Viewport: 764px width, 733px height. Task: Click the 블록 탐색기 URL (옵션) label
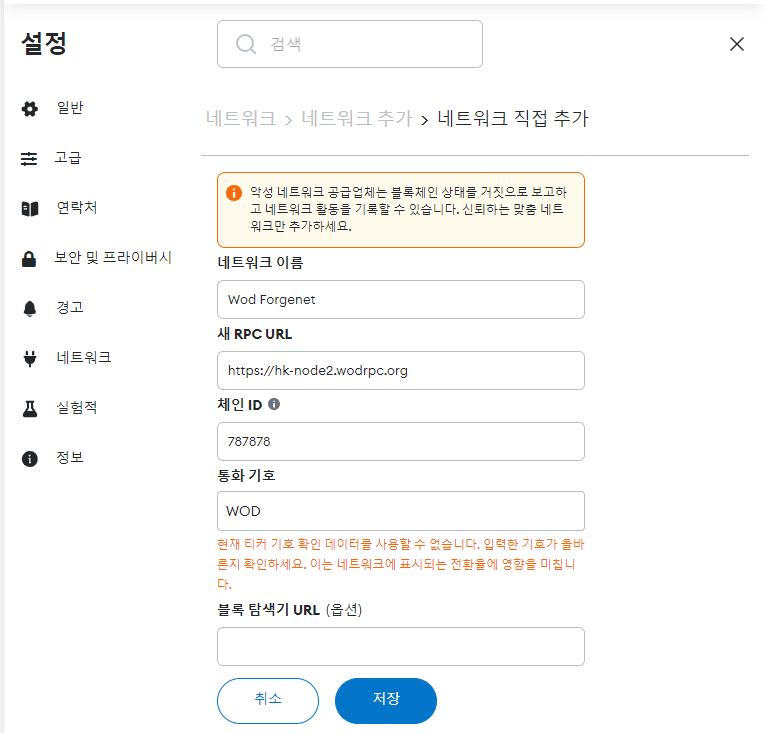[289, 610]
